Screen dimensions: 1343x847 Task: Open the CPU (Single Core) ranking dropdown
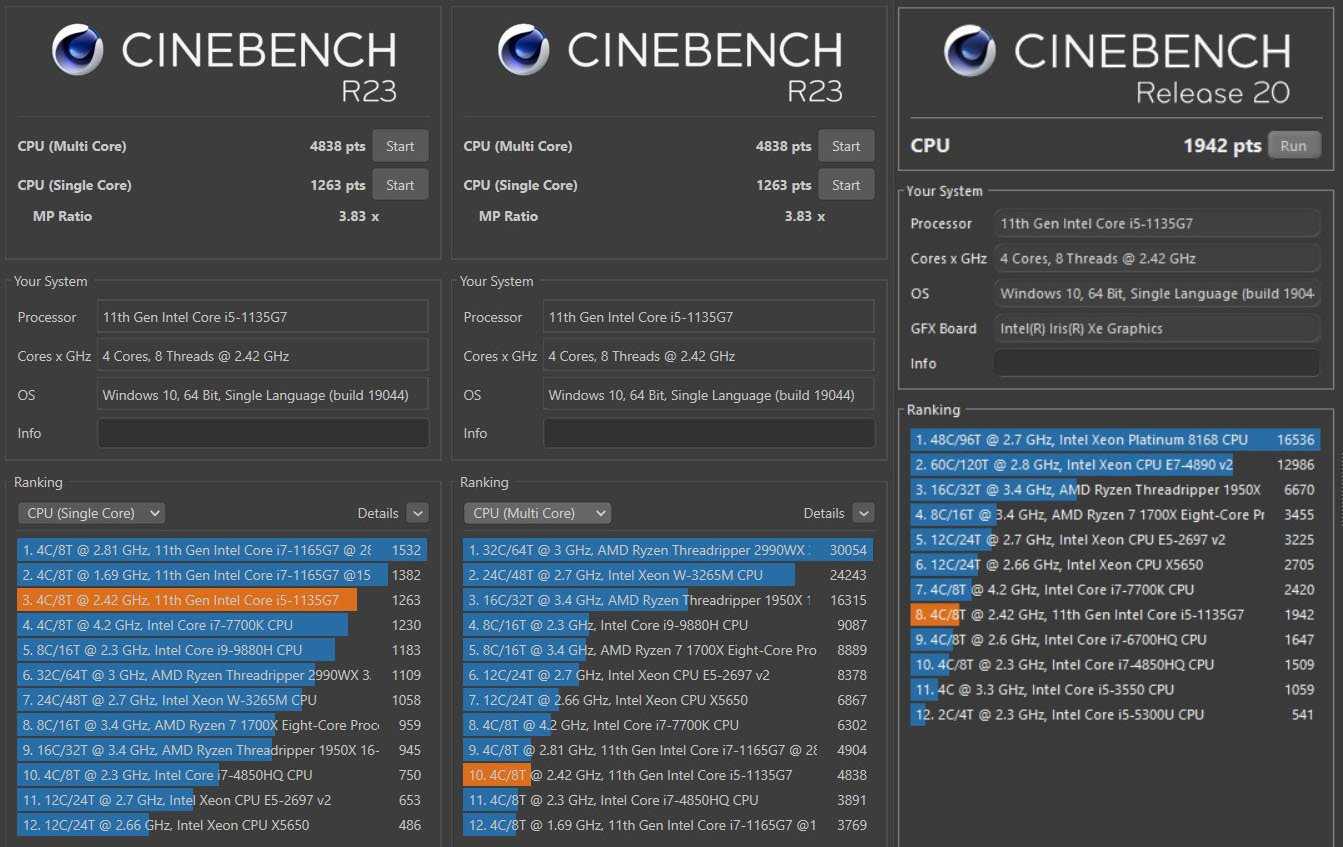coord(91,513)
